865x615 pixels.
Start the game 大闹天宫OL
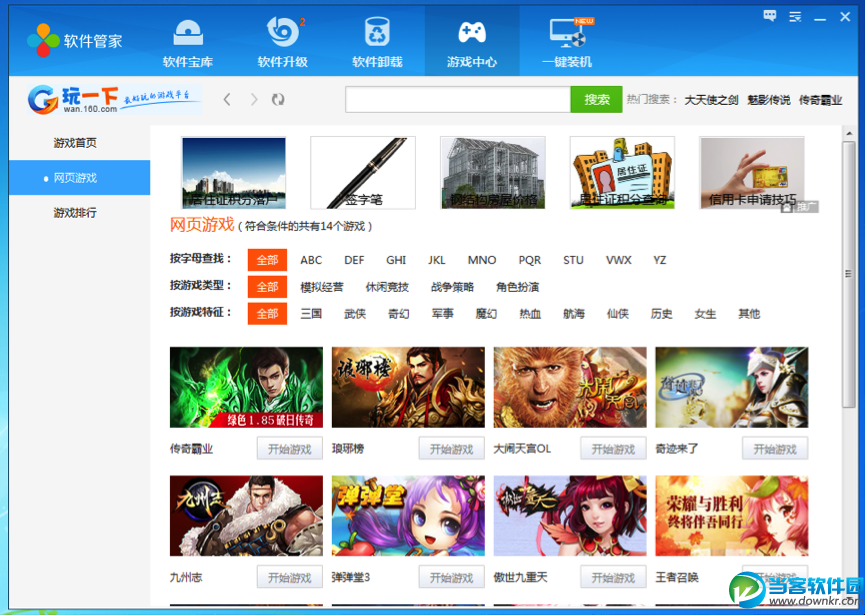[x=613, y=449]
